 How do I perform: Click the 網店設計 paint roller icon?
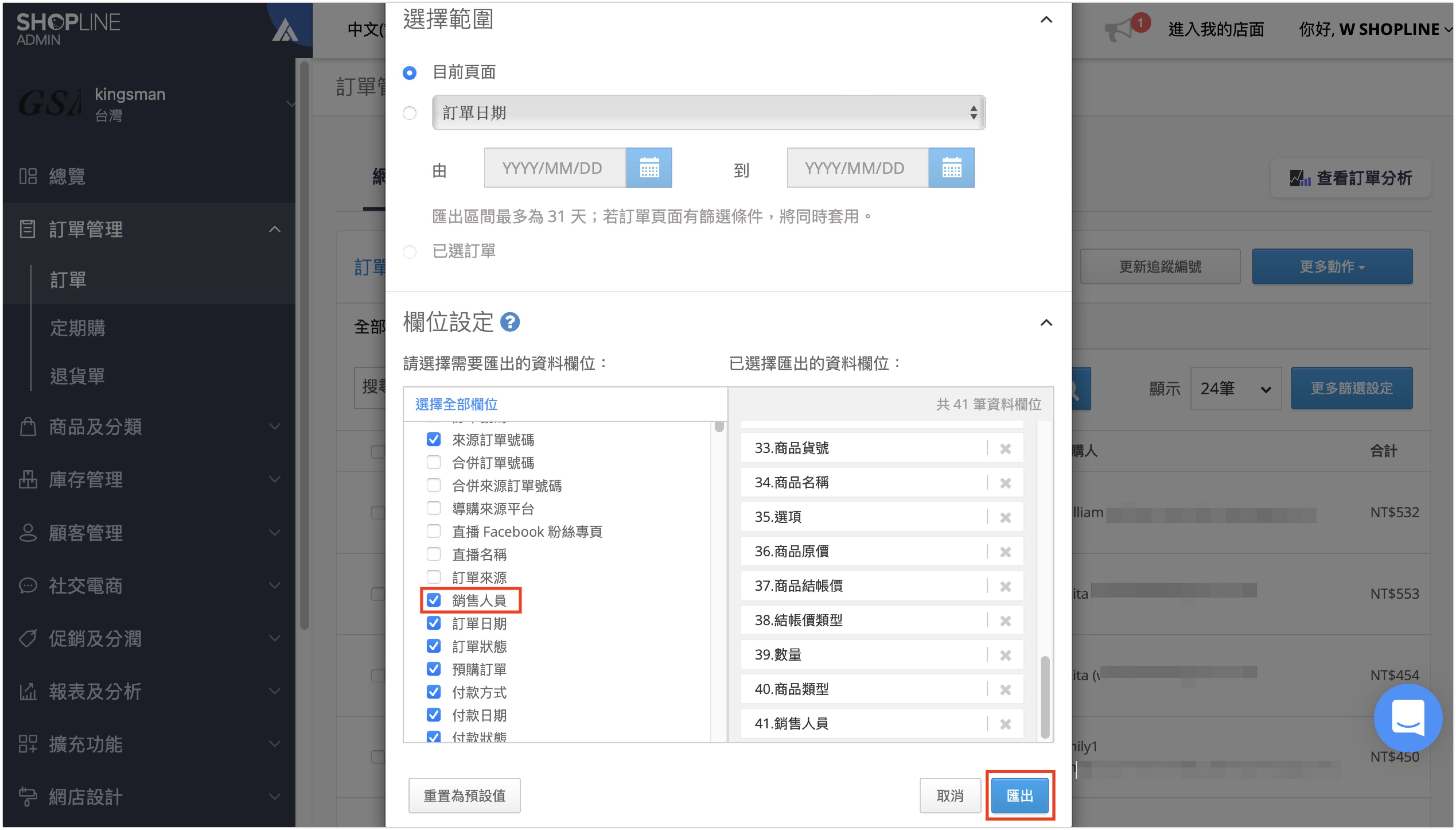click(x=27, y=797)
